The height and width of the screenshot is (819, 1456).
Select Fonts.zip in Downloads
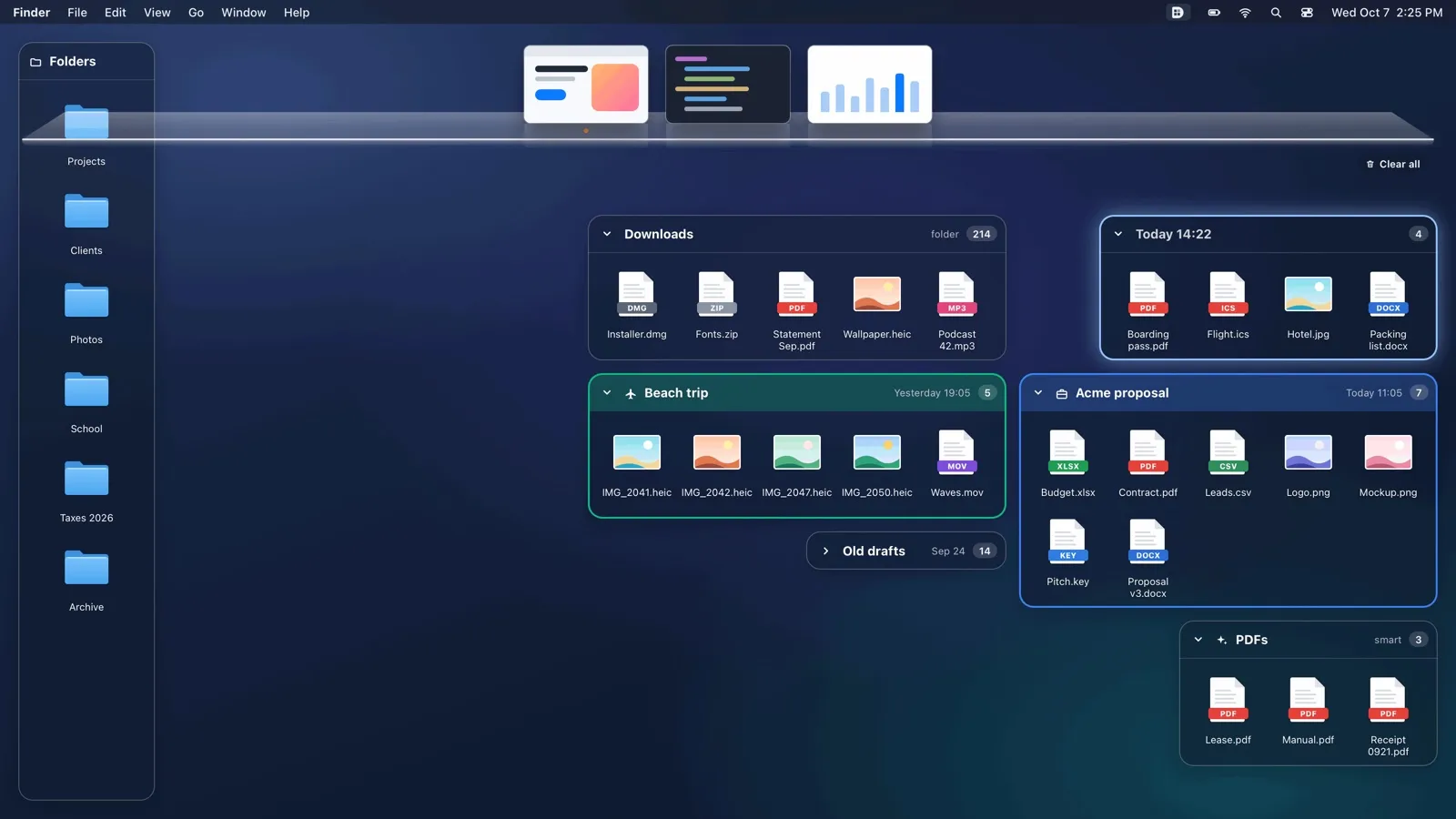click(x=716, y=294)
